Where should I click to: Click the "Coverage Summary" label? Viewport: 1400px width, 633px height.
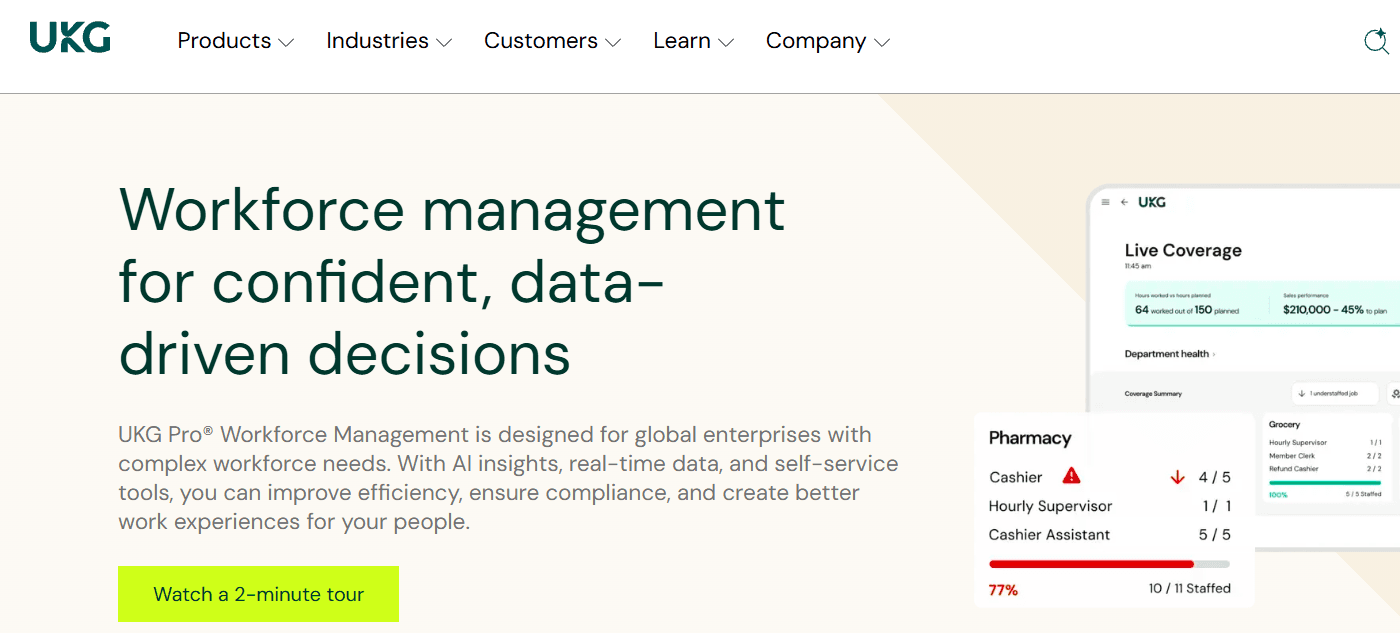point(1153,394)
